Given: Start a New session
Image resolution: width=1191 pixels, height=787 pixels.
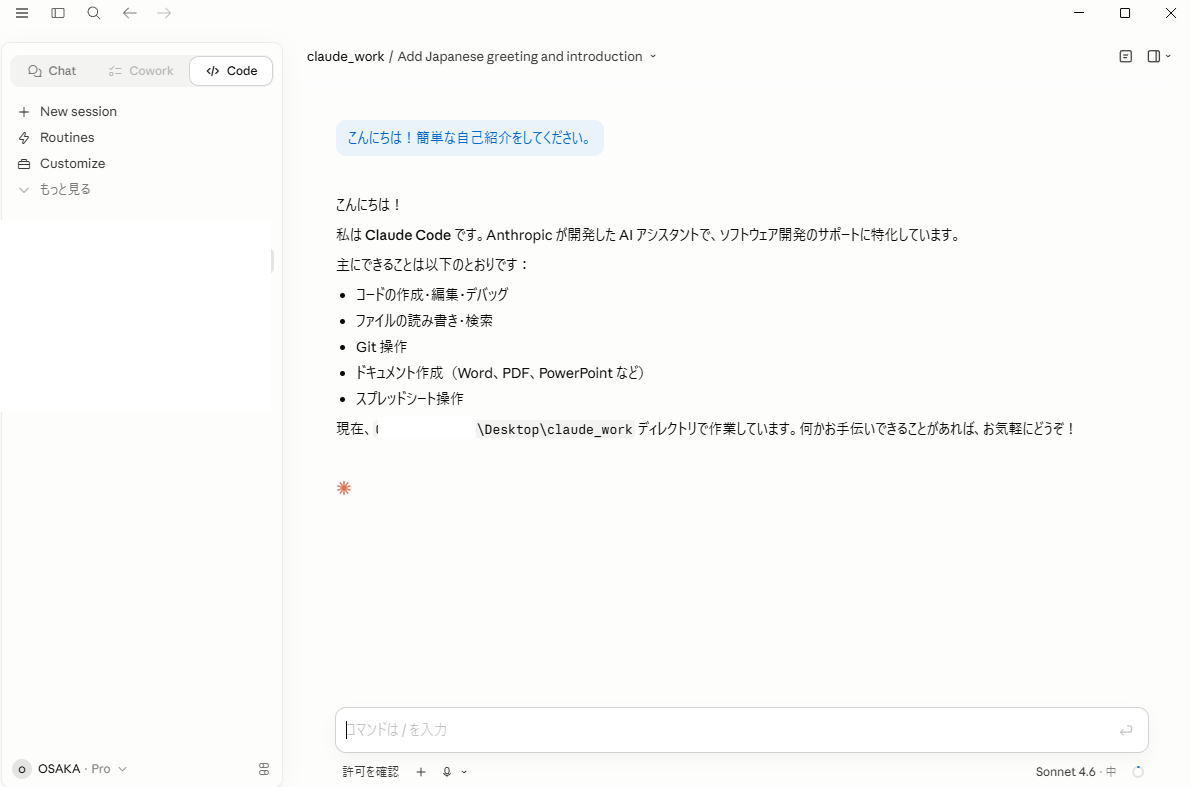Looking at the screenshot, I should (78, 112).
